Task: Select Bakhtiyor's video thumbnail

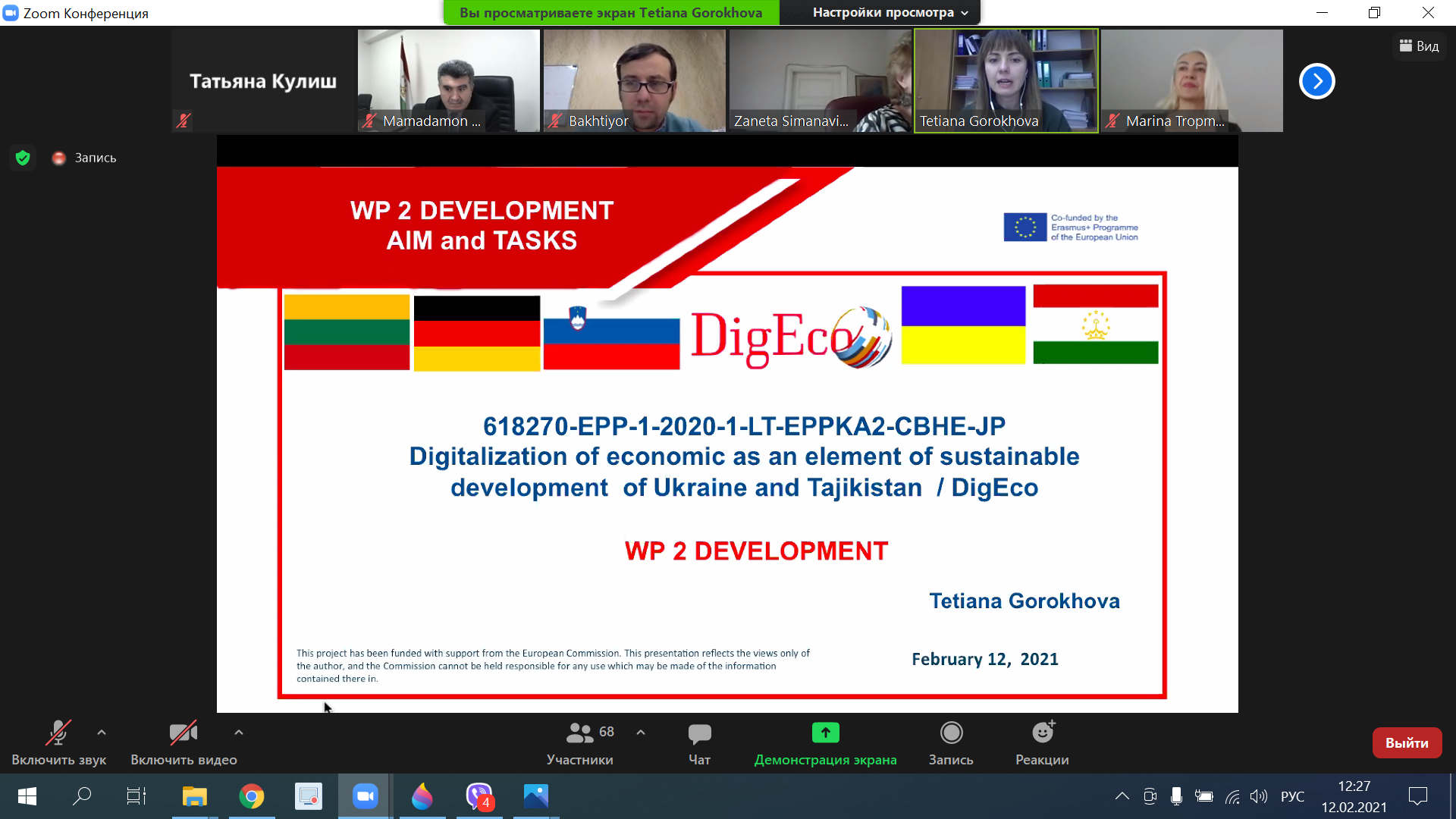Action: click(x=634, y=80)
